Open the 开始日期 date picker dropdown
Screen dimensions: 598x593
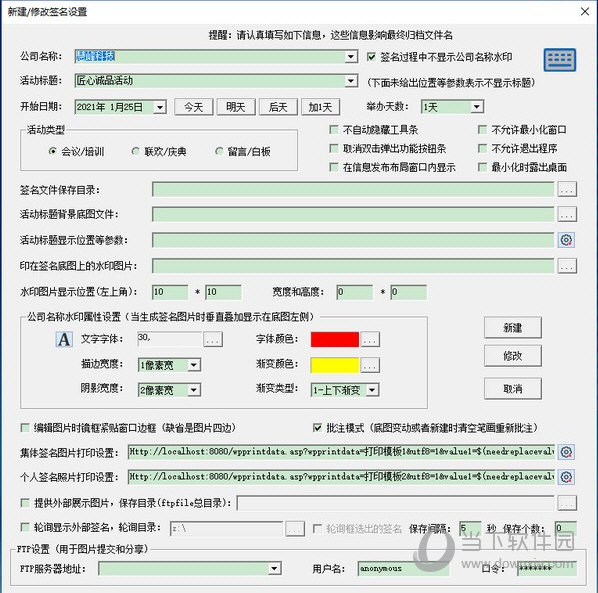pos(160,107)
